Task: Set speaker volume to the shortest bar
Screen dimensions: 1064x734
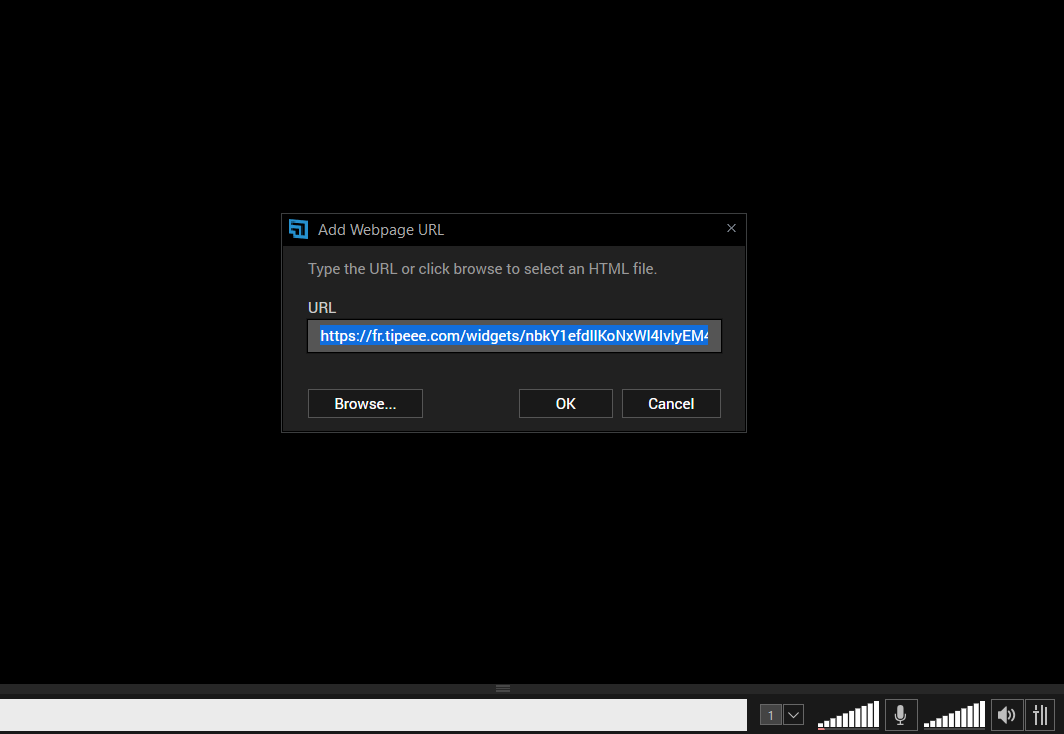Action: coord(927,725)
